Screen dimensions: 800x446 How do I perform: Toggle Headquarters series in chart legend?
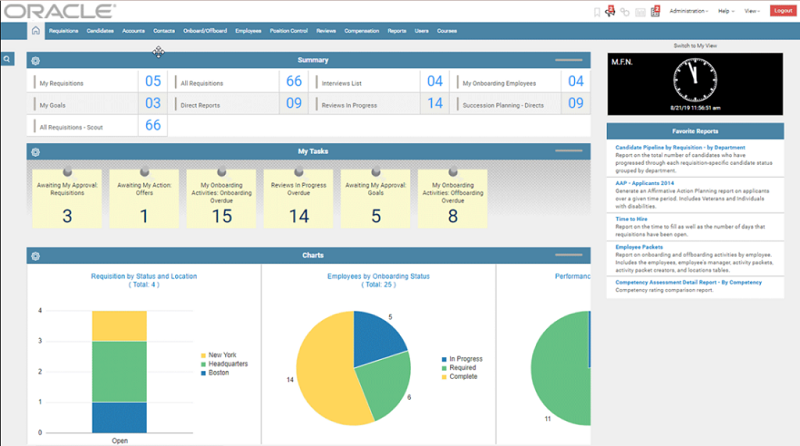pyautogui.click(x=224, y=364)
